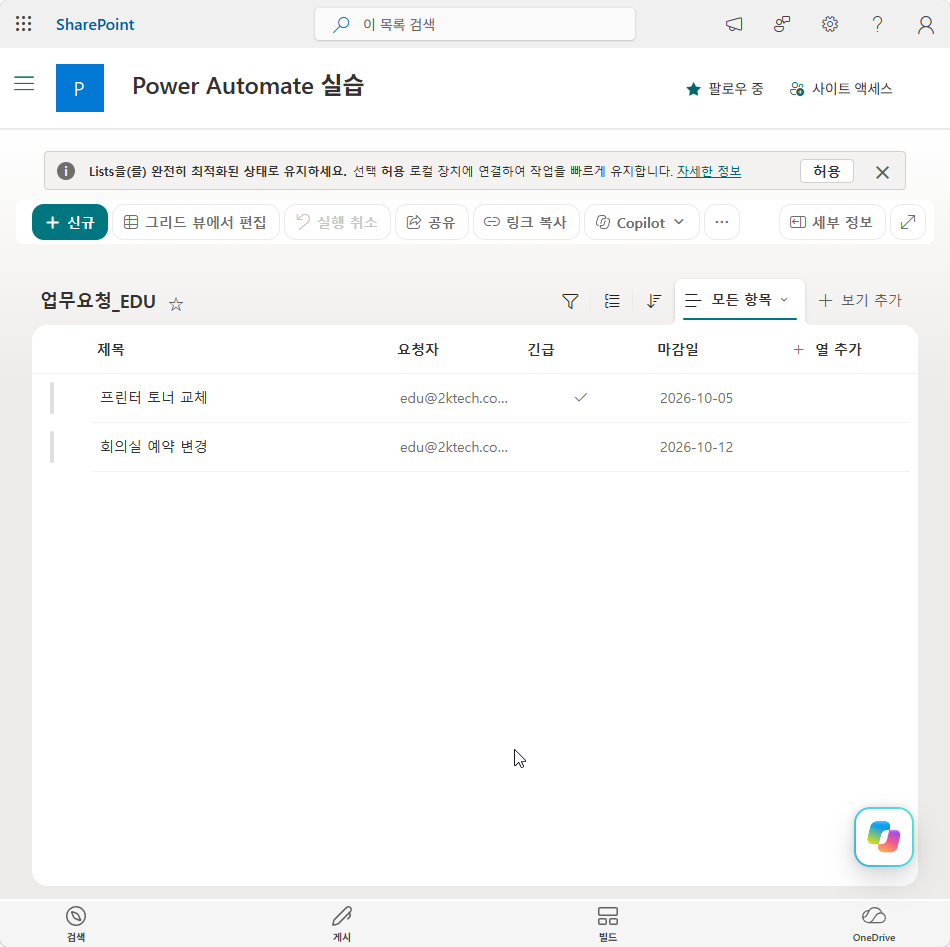The width and height of the screenshot is (950, 947).
Task: Open the 회의실 예약 변경 item
Action: click(x=154, y=447)
